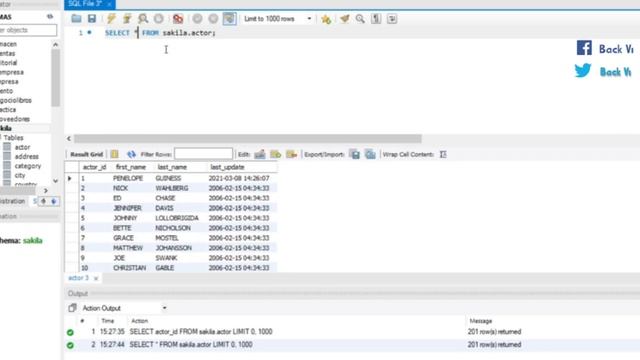Open the address table in tree
The image size is (640, 360).
tap(26, 157)
